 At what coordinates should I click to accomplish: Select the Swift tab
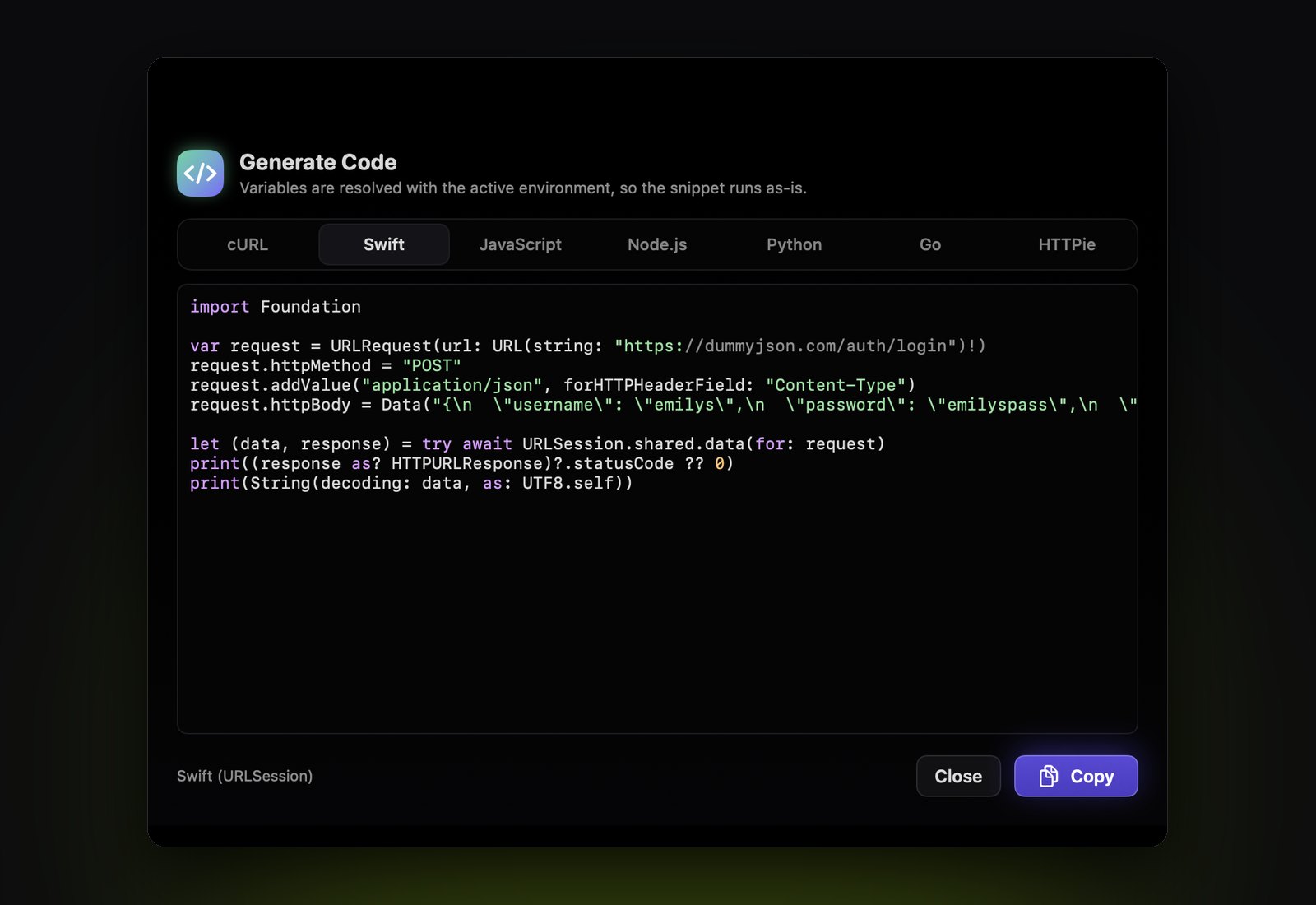[384, 244]
